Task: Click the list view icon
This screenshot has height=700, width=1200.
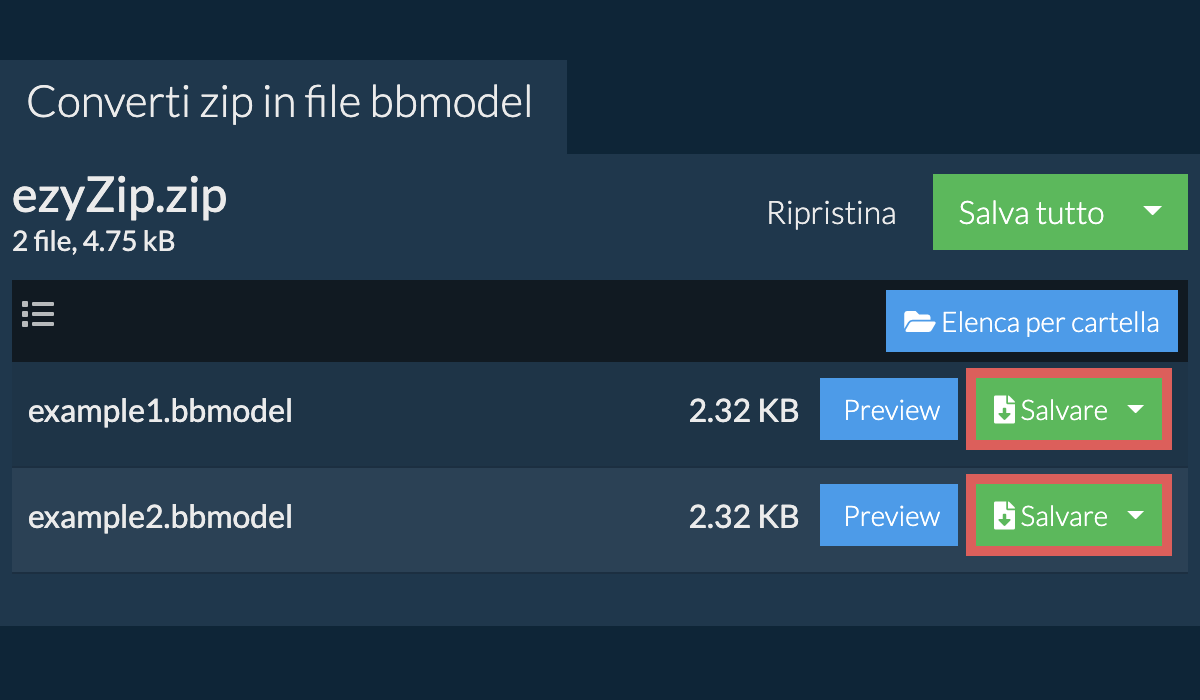Action: pos(38,315)
